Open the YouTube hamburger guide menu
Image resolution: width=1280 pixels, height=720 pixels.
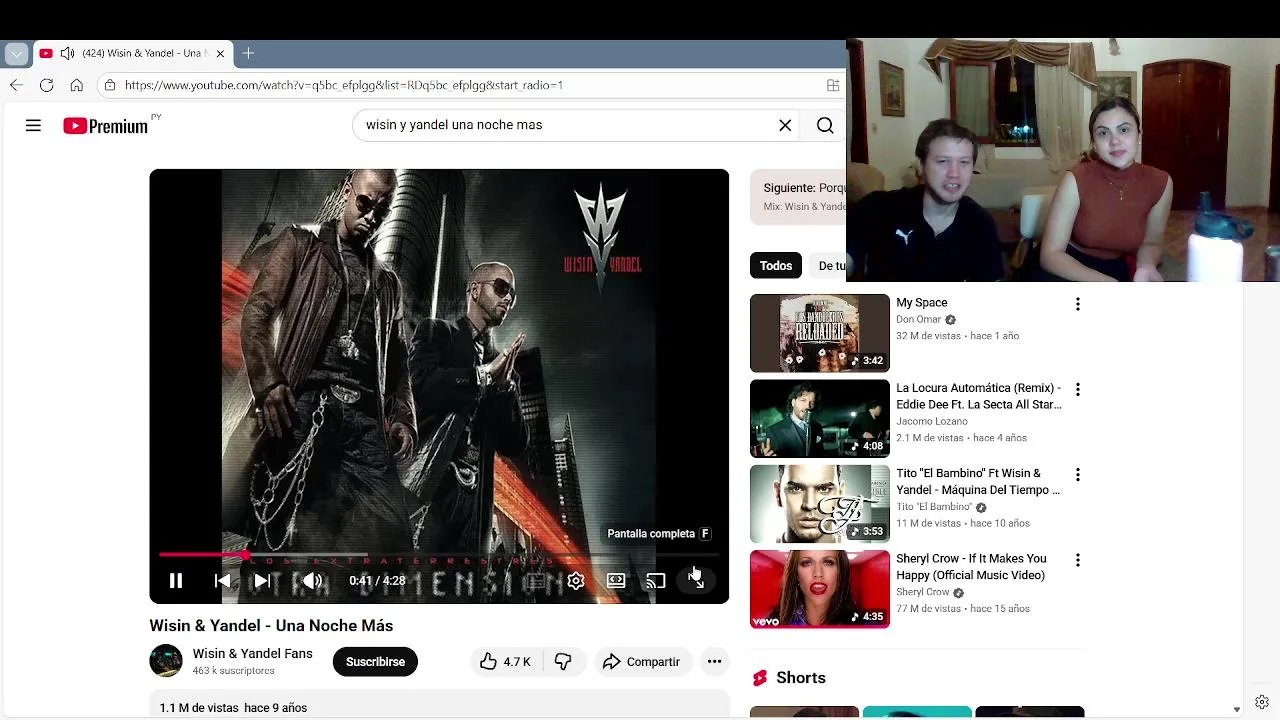point(33,125)
